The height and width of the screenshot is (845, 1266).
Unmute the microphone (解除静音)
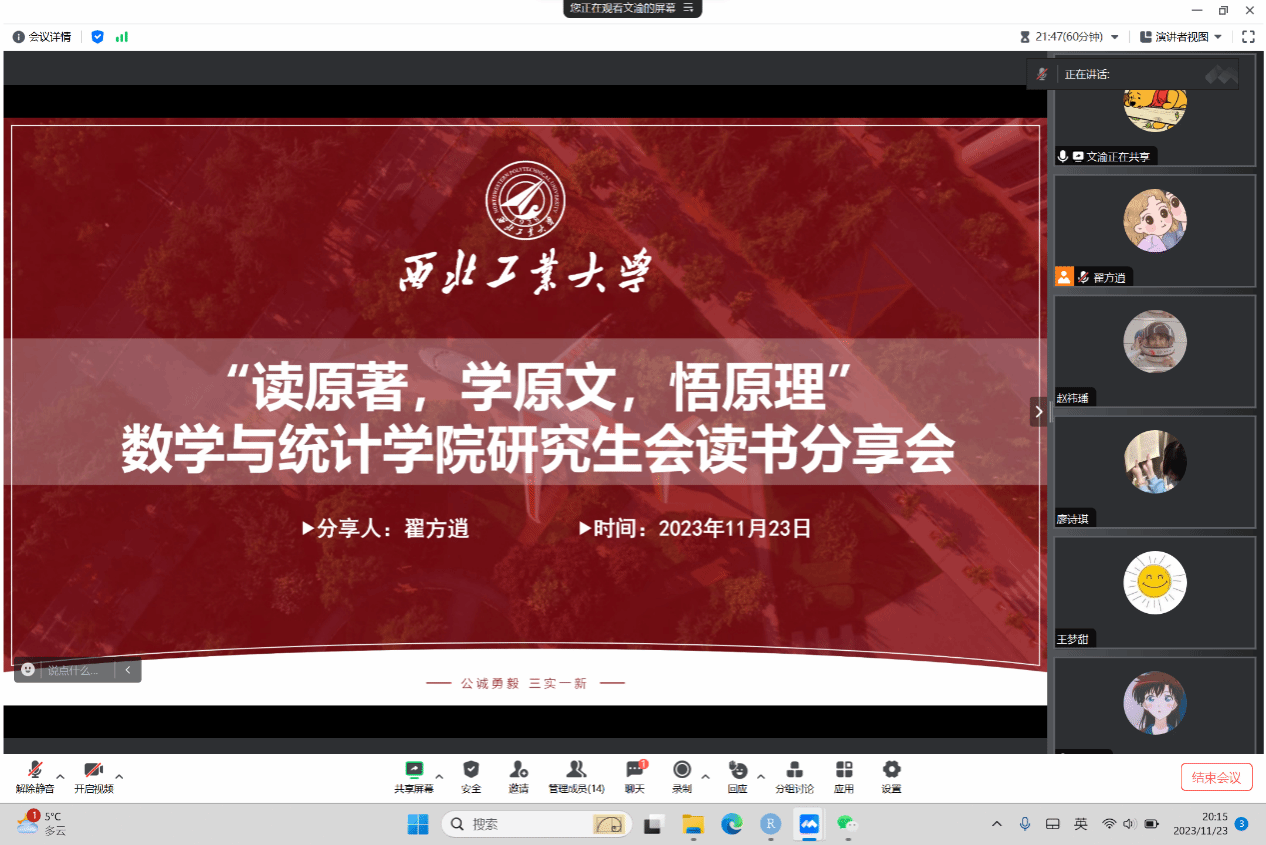coord(35,771)
